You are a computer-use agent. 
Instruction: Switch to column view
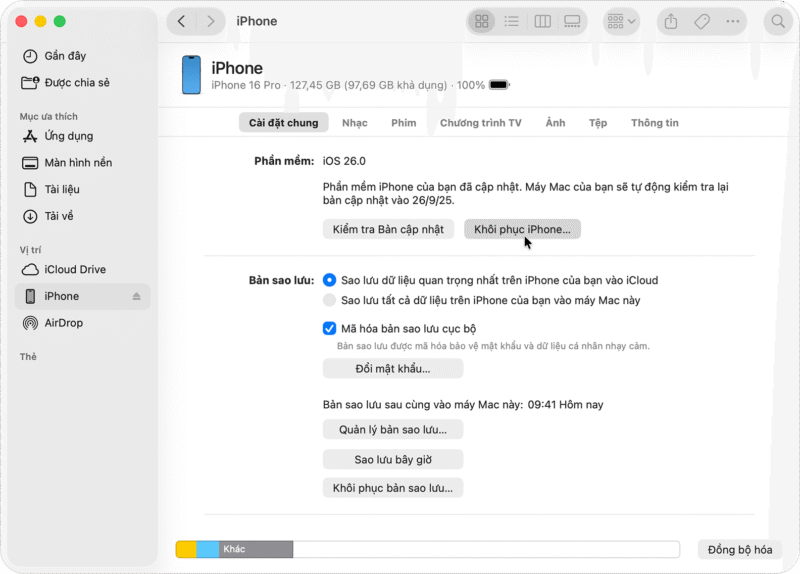point(542,21)
